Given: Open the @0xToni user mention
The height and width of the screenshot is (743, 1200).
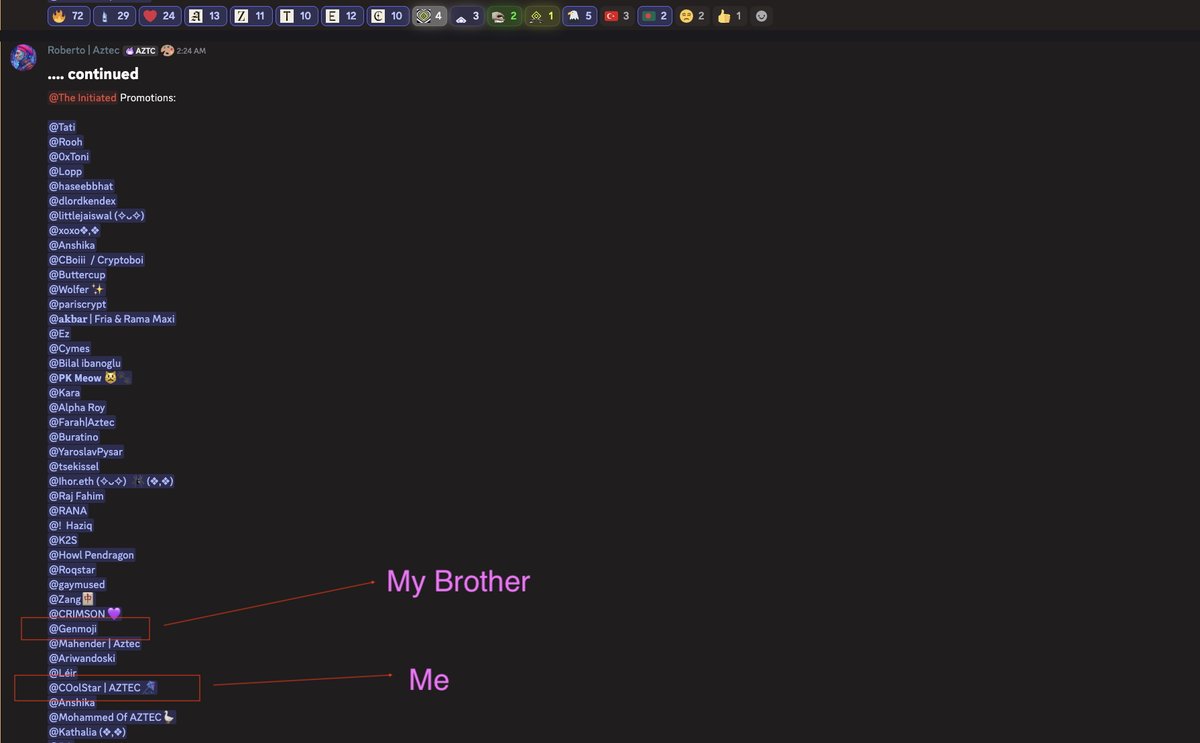Looking at the screenshot, I should [x=69, y=157].
